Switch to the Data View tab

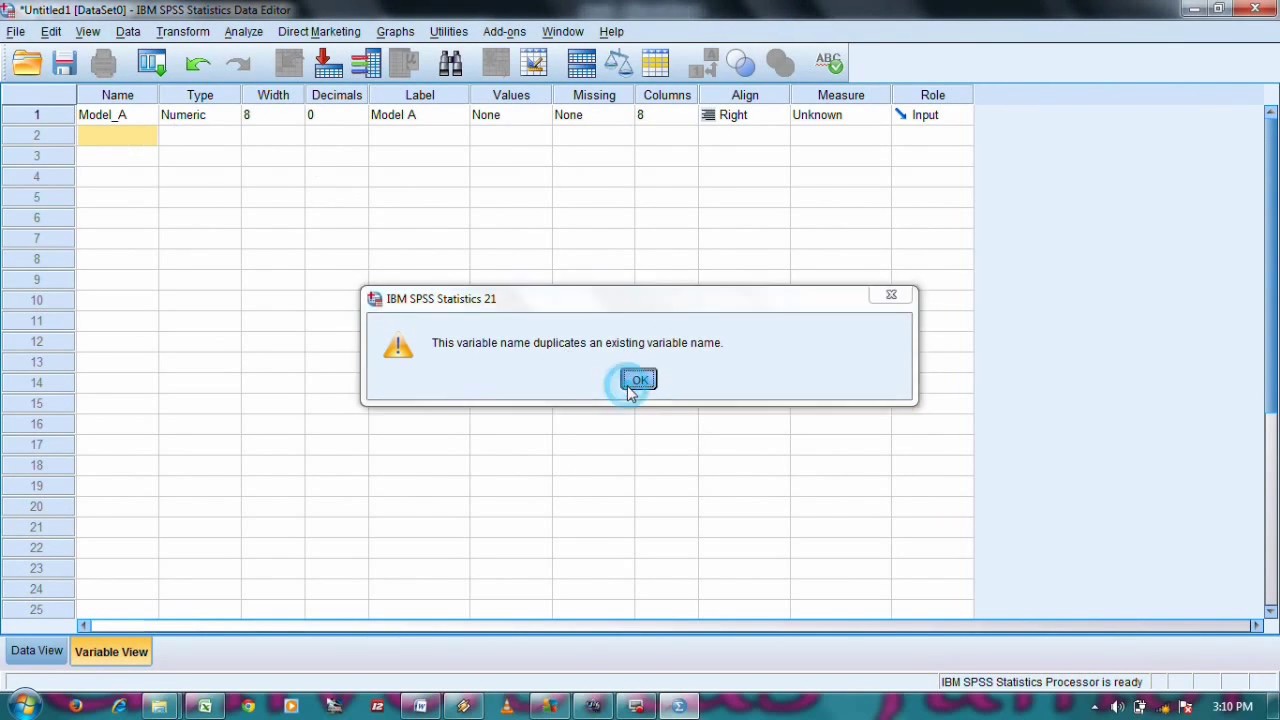tap(37, 651)
